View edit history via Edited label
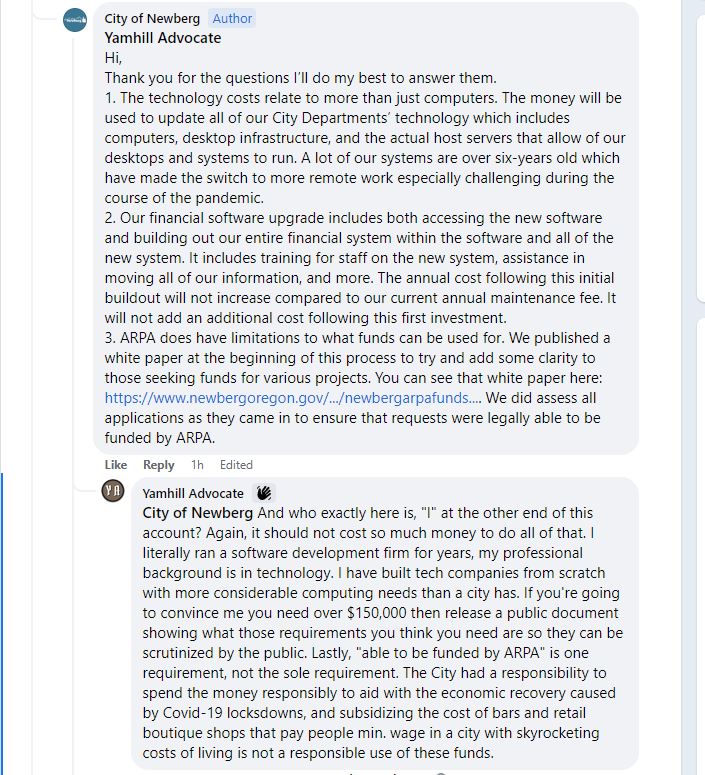 coord(236,465)
